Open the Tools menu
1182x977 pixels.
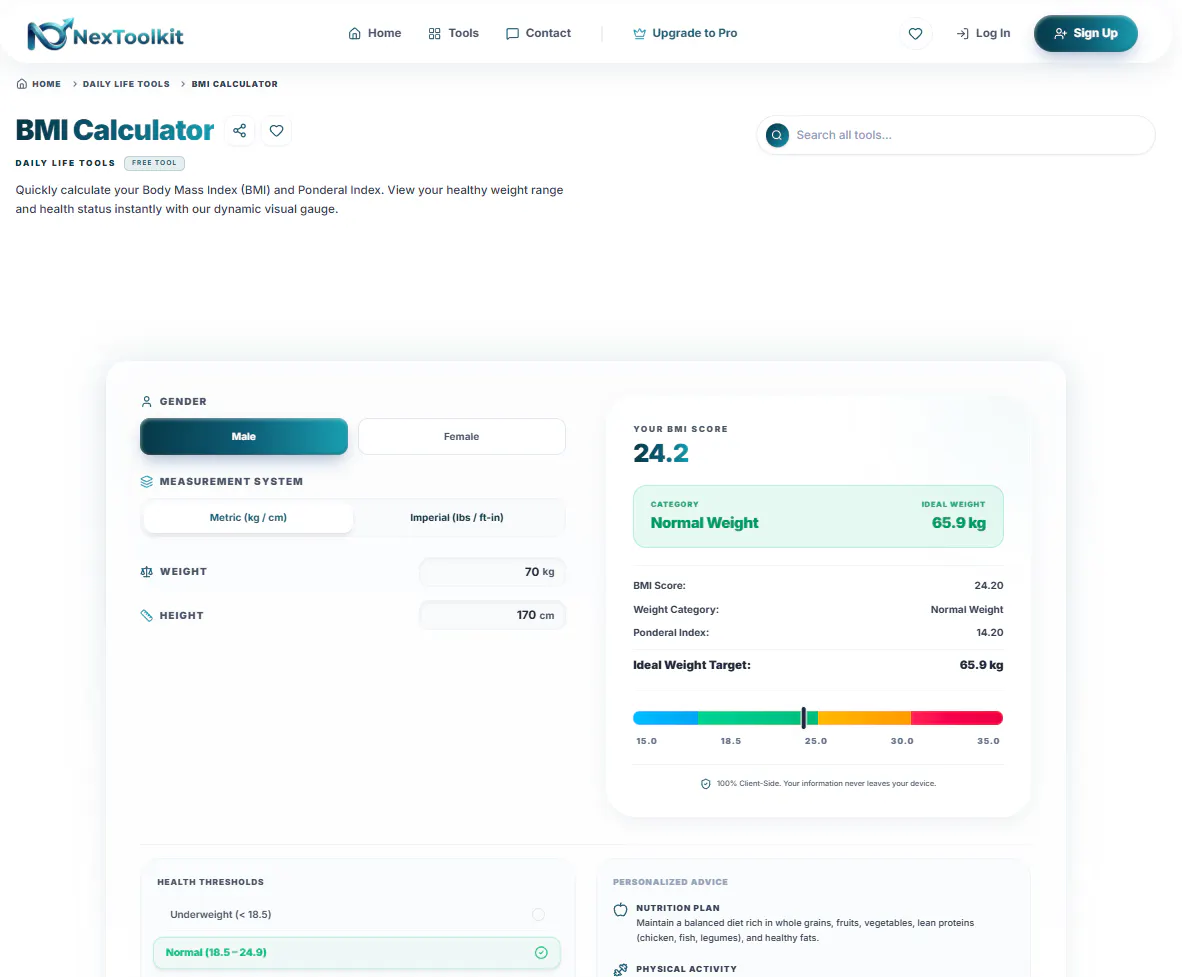pyautogui.click(x=453, y=33)
